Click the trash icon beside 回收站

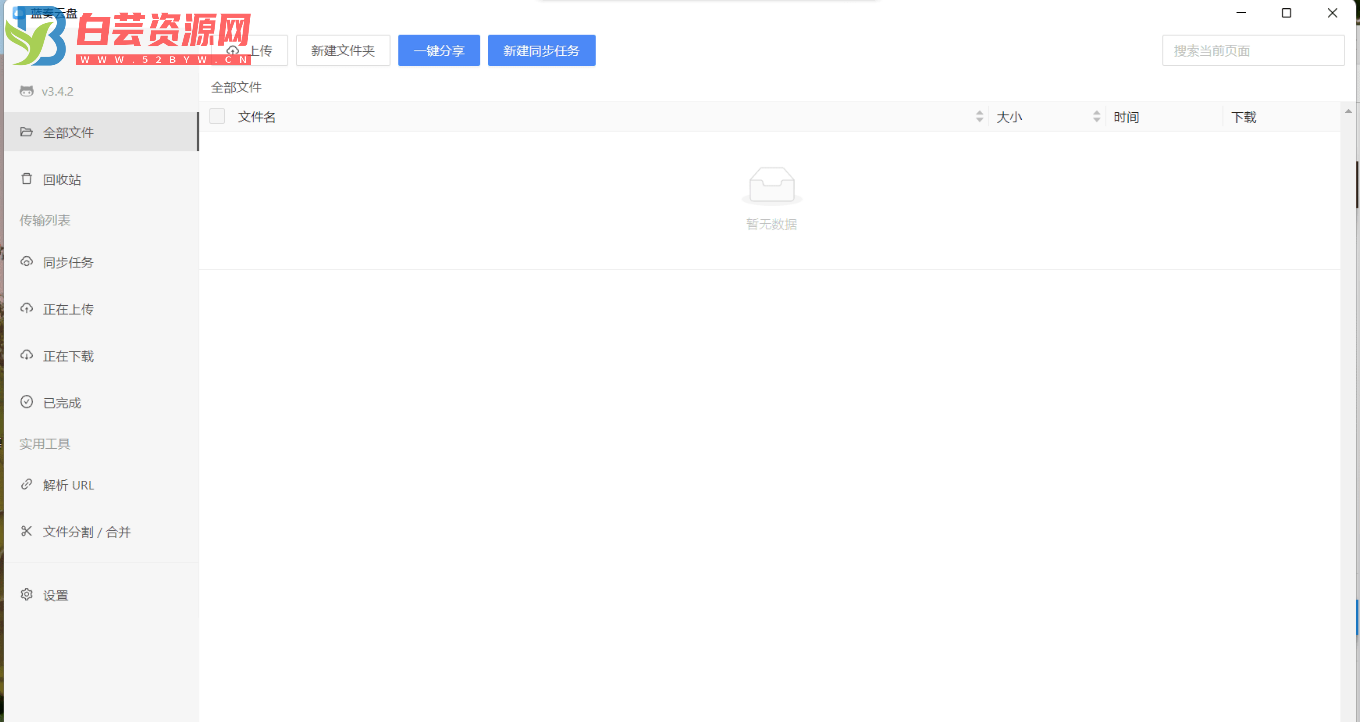27,179
